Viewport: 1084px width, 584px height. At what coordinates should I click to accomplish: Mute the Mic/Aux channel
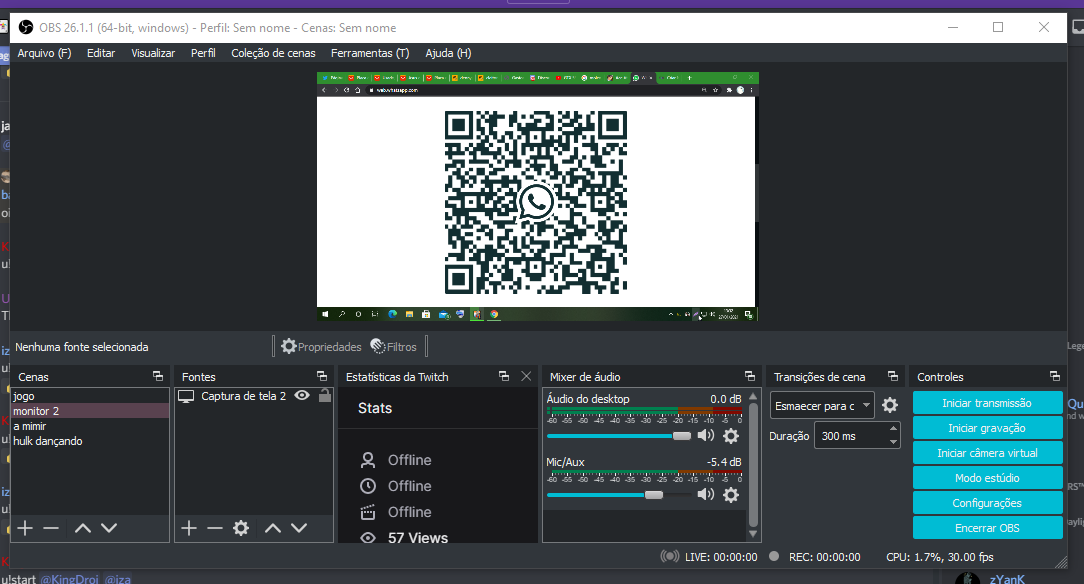(706, 495)
